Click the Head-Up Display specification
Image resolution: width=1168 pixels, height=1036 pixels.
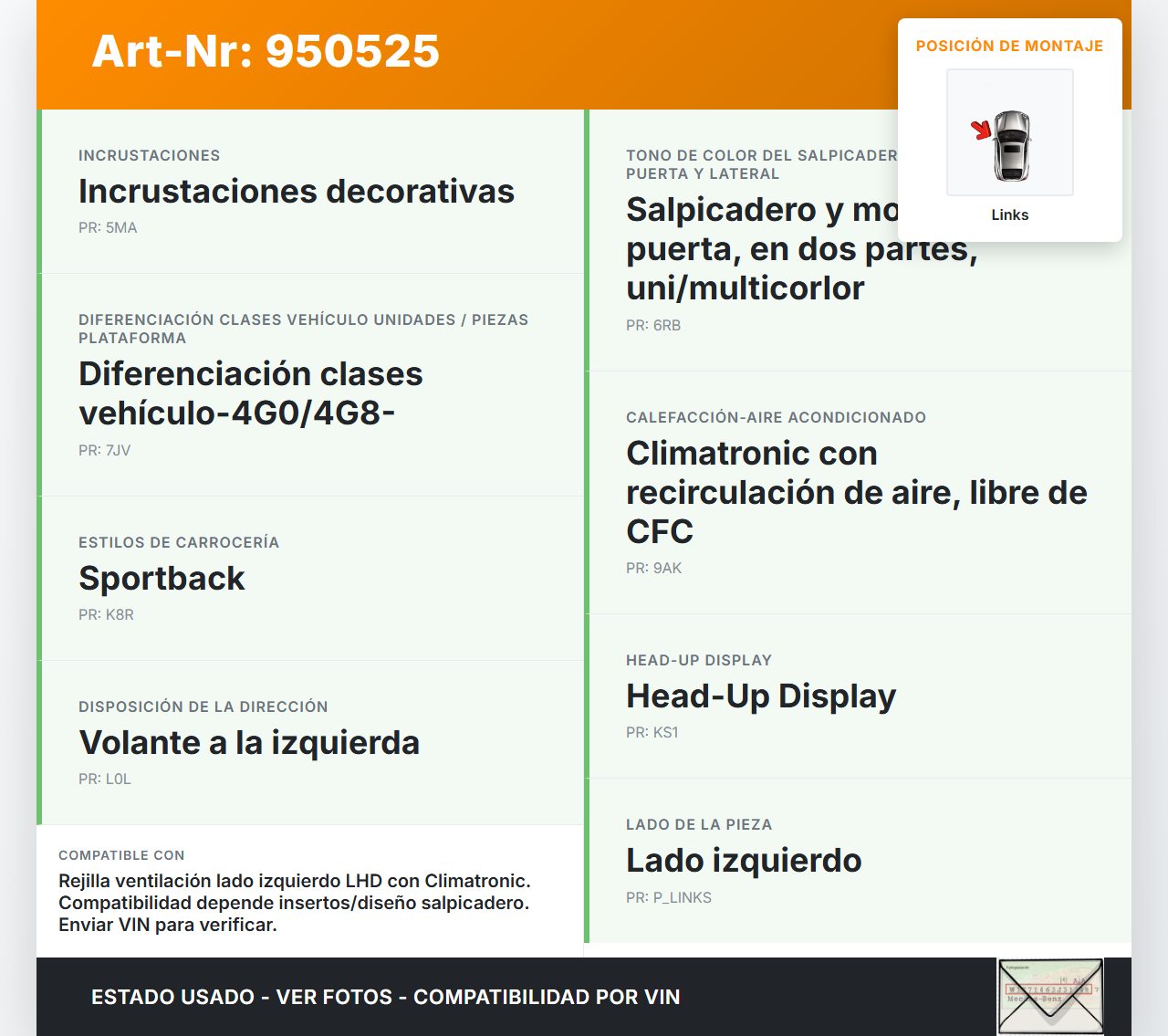click(x=760, y=696)
